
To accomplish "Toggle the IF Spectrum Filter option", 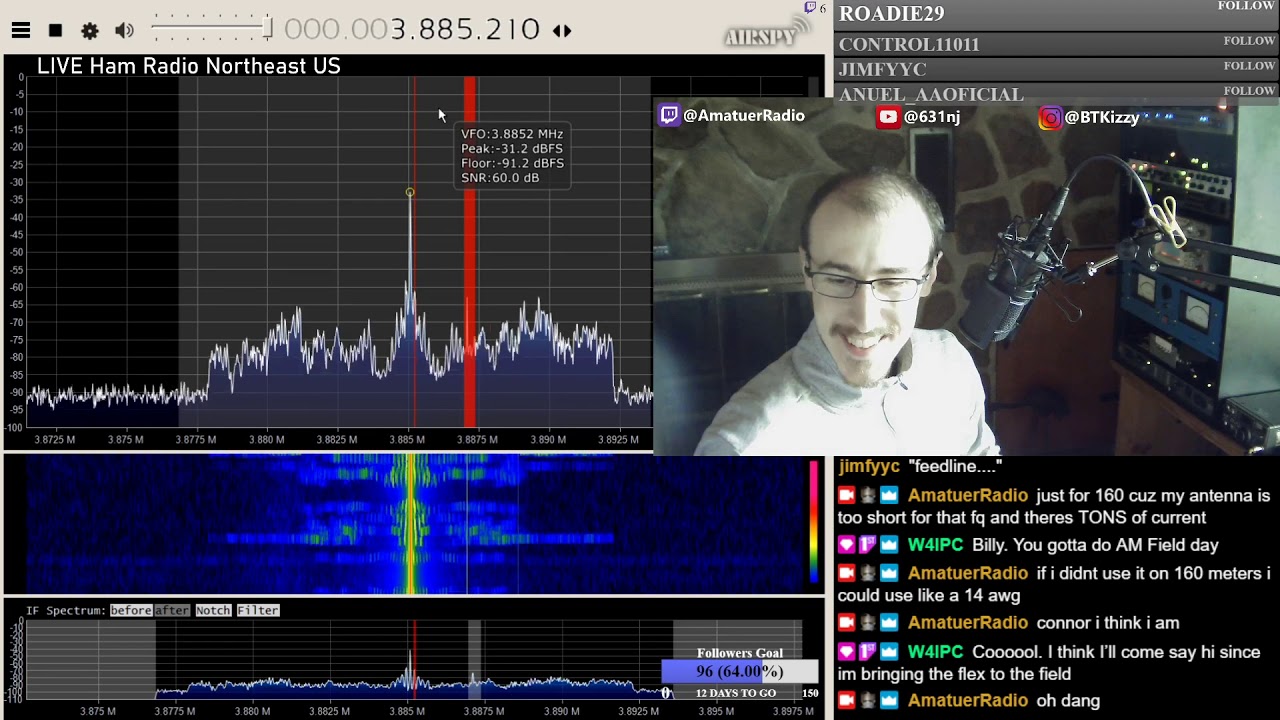I will pyautogui.click(x=258, y=610).
